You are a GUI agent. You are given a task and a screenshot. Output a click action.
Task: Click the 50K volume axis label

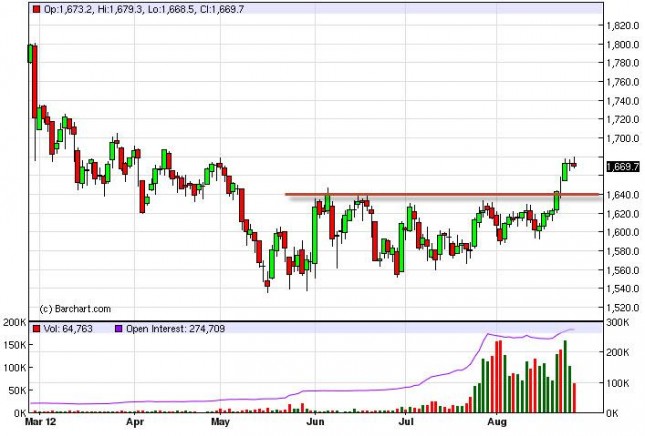click(17, 390)
